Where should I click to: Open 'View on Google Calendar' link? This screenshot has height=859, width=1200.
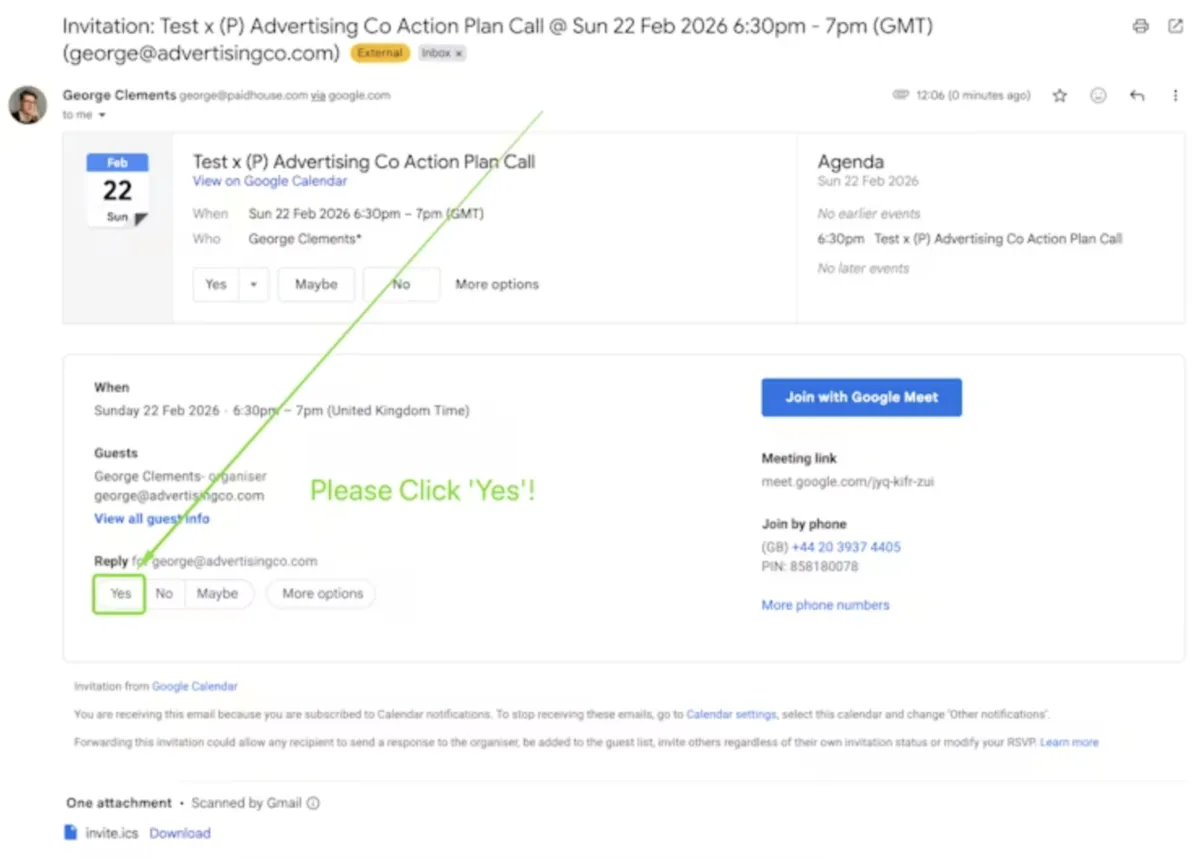point(270,182)
